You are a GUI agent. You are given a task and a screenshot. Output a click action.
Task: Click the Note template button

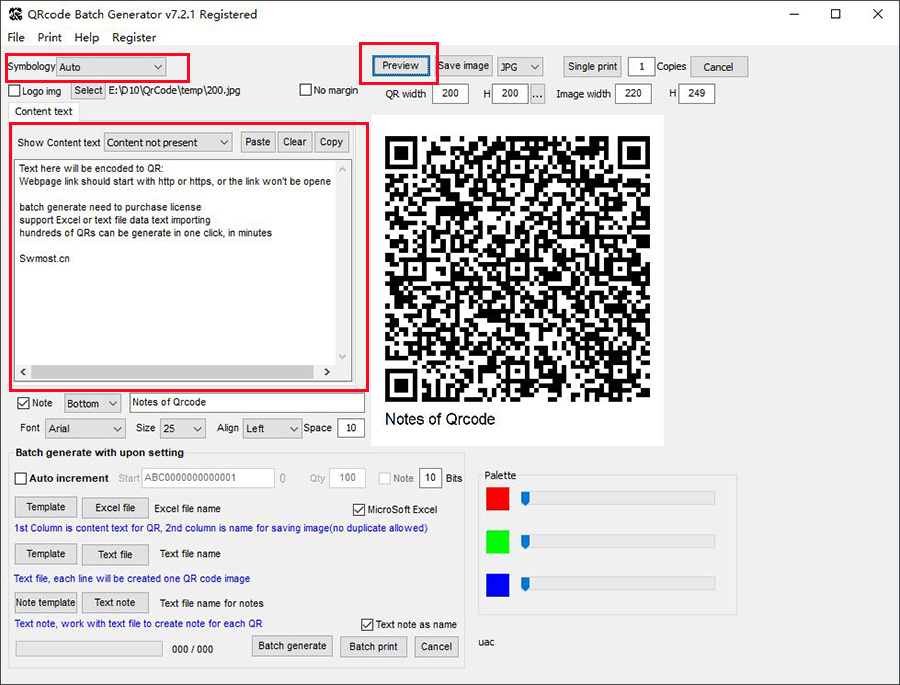(x=46, y=602)
